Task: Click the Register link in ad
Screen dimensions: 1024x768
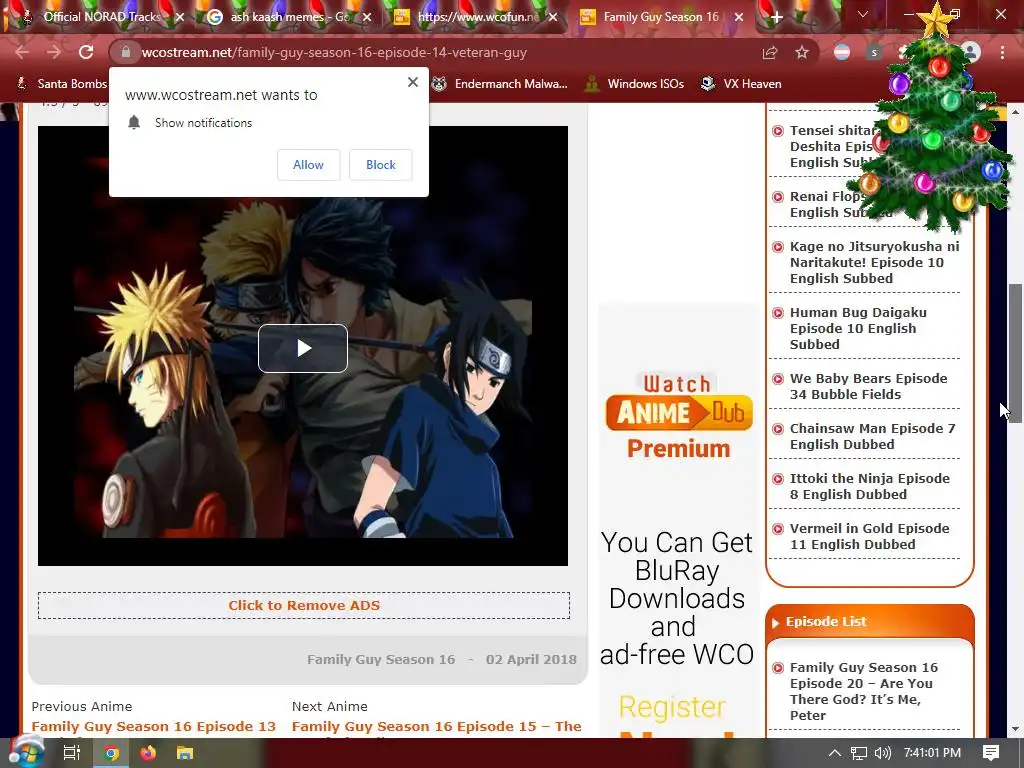Action: coord(672,707)
